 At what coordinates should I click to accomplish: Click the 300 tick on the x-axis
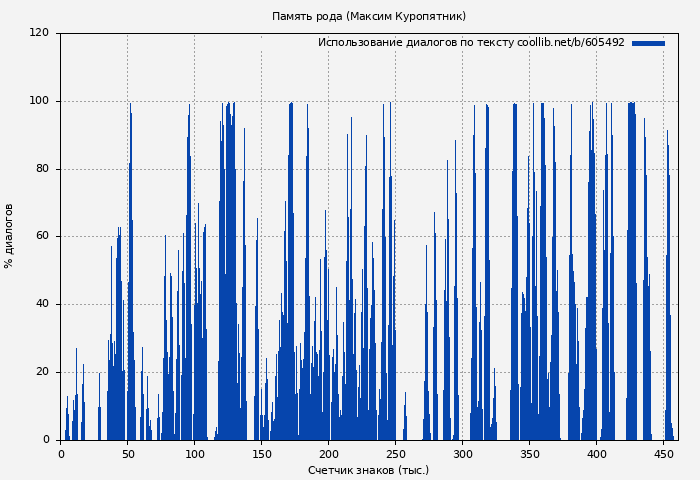tap(463, 454)
